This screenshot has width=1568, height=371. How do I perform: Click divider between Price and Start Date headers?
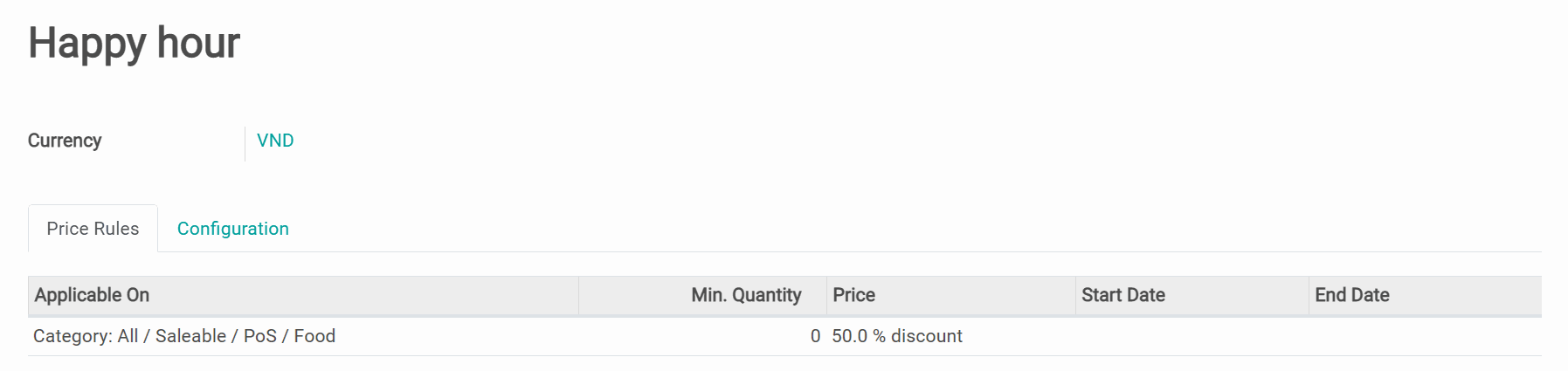[x=1075, y=295]
